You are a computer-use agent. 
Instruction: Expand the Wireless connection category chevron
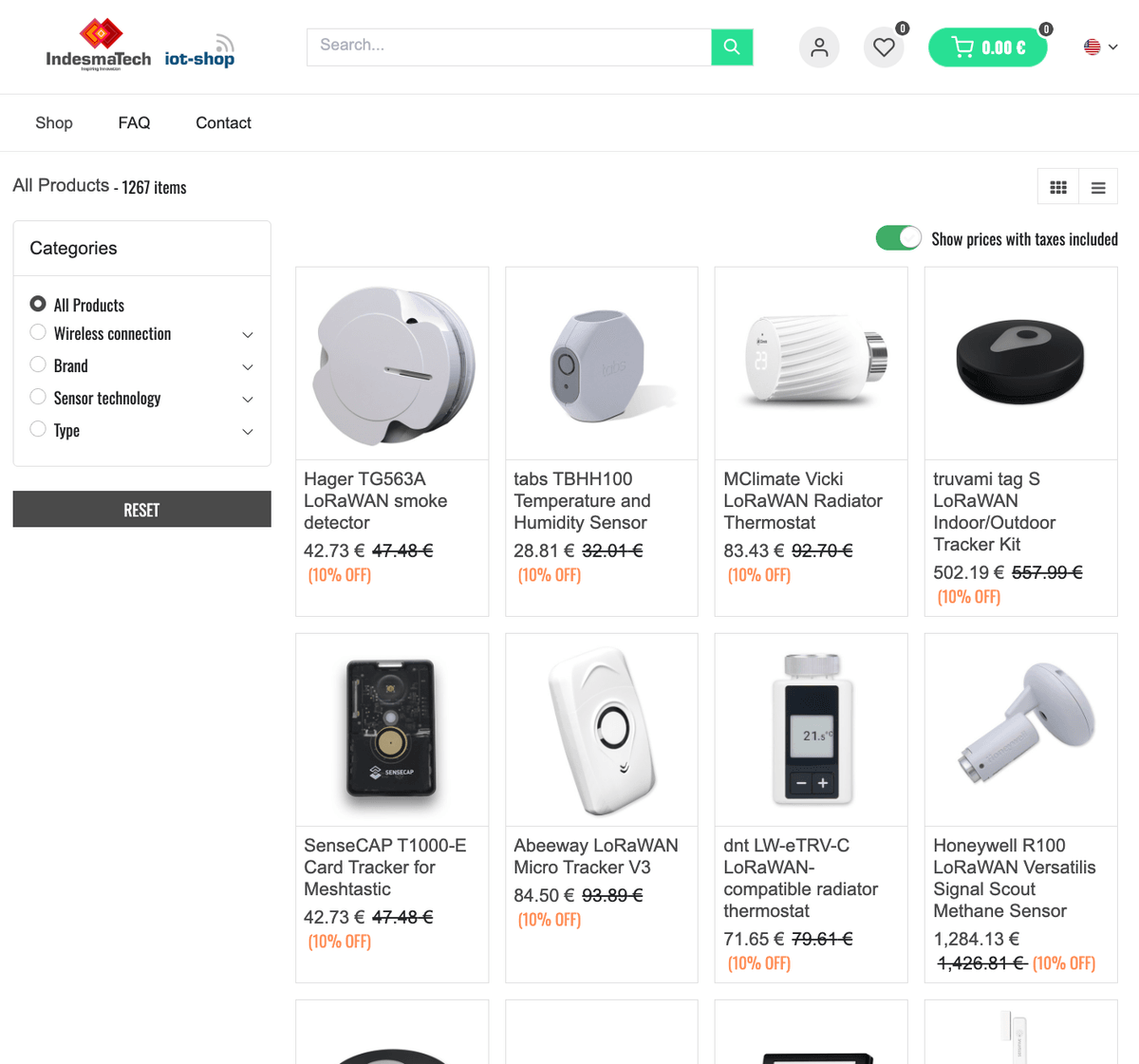coord(248,334)
